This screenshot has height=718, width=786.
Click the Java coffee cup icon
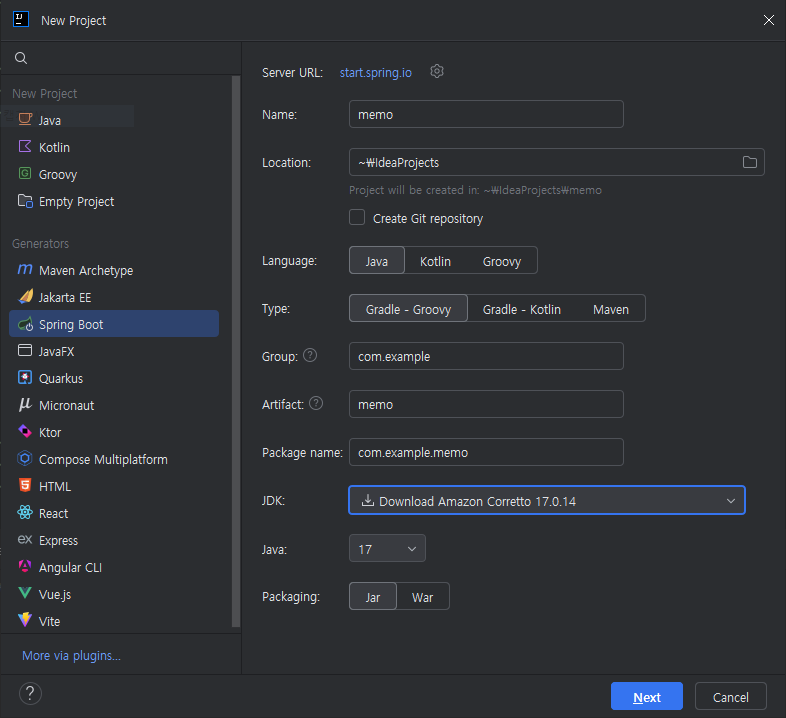(25, 119)
